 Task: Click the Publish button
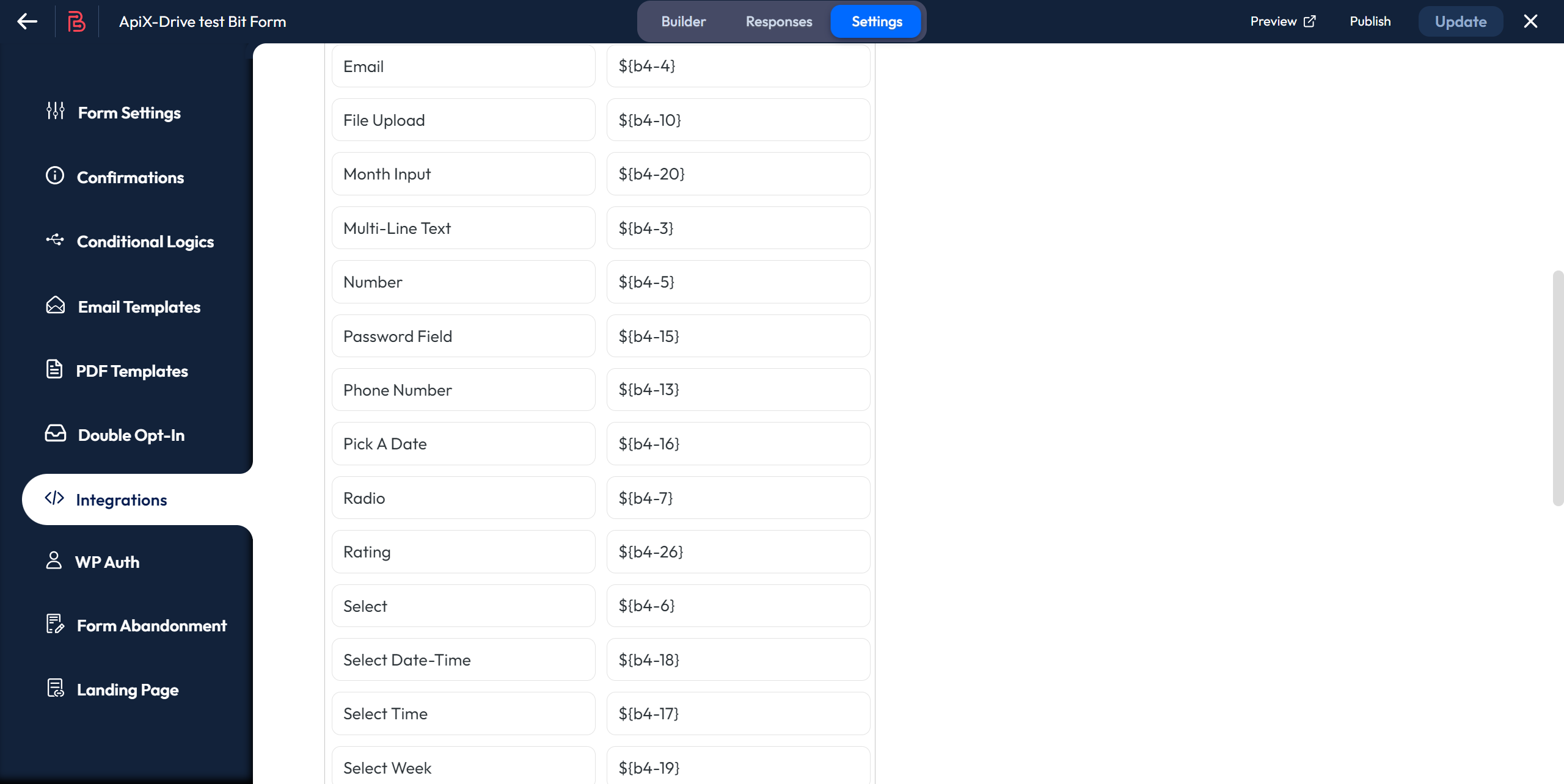(x=1370, y=21)
